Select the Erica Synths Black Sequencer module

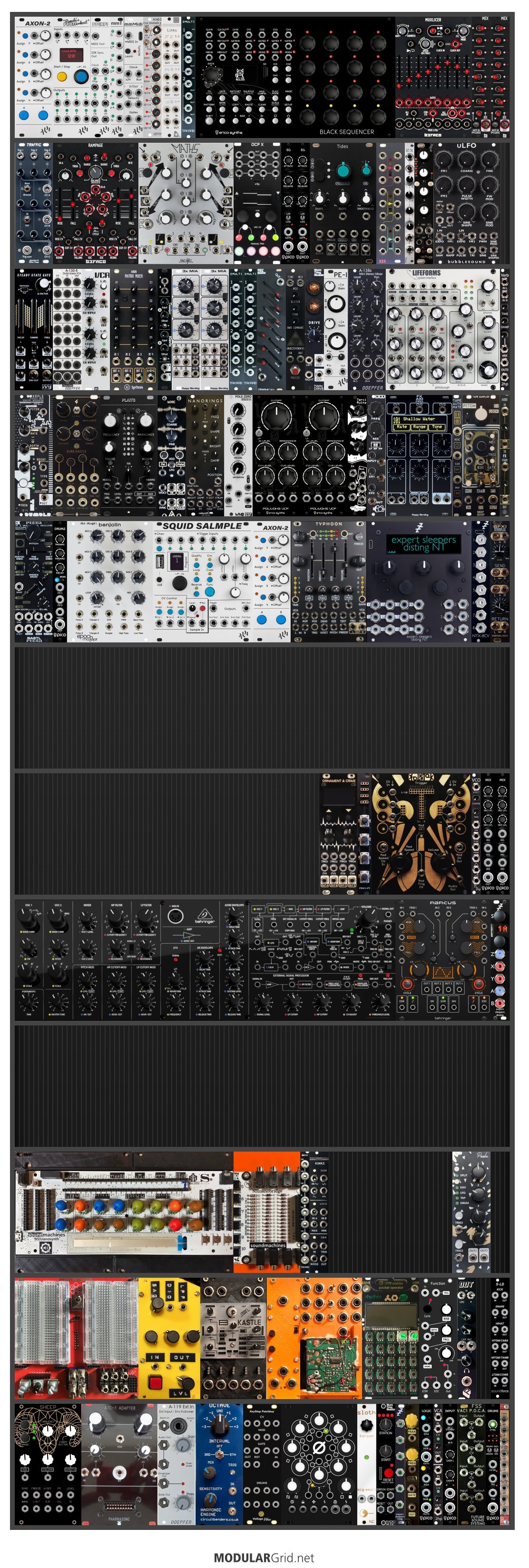[295, 77]
